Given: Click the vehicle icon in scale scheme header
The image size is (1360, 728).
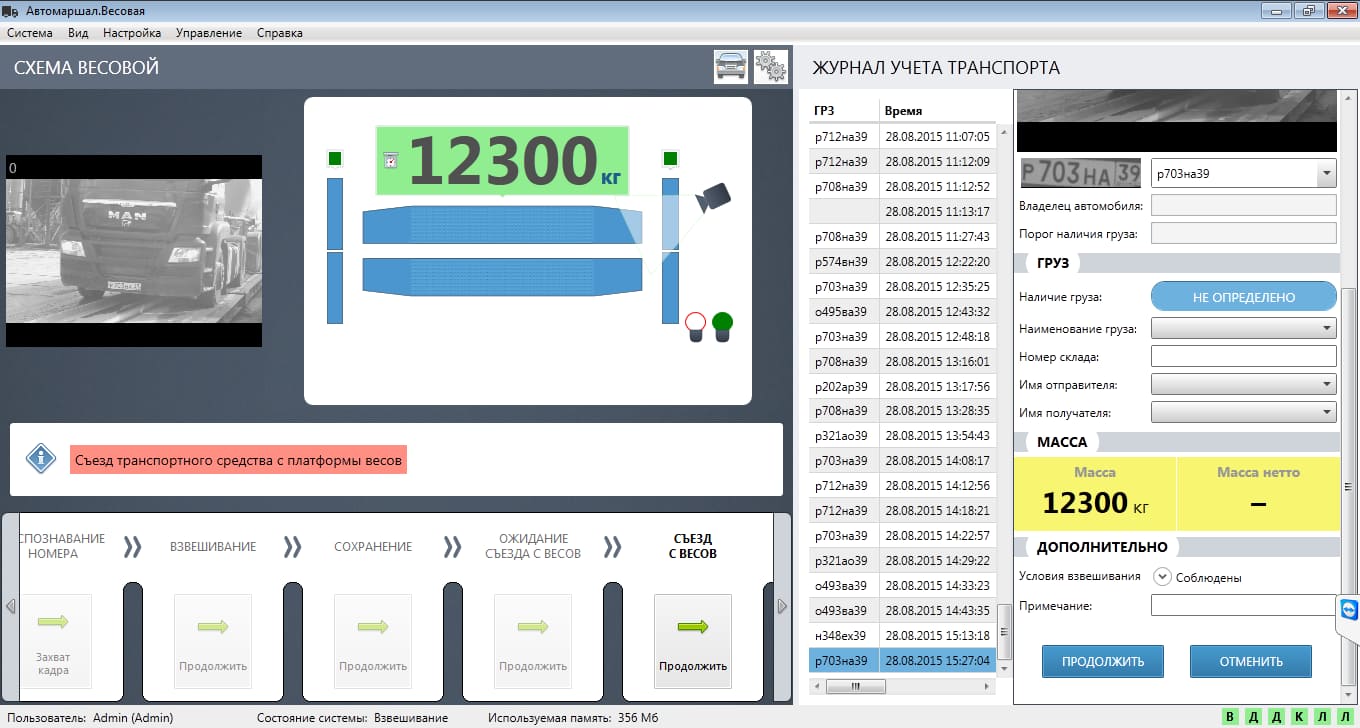Looking at the screenshot, I should pos(730,67).
